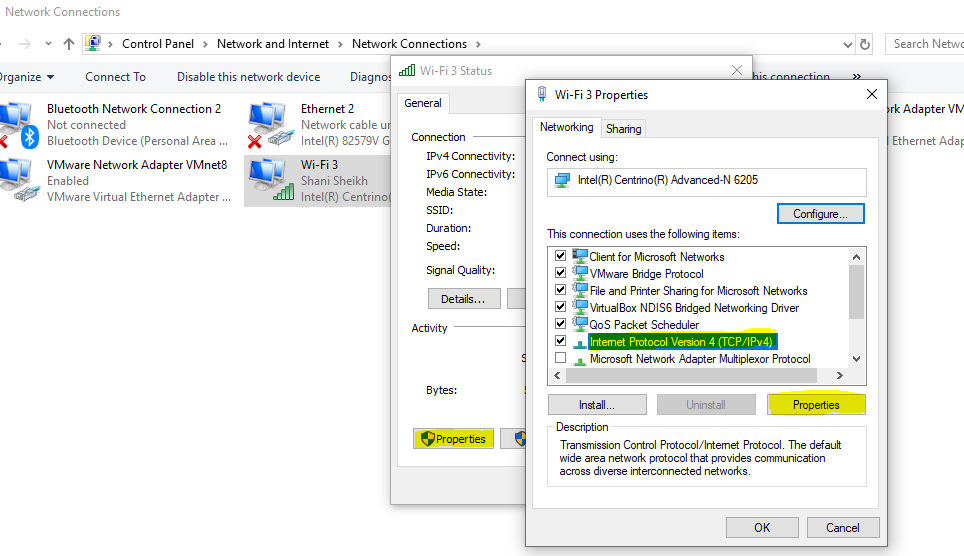The width and height of the screenshot is (964, 556).
Task: Click items list scroll down arrow
Action: click(856, 359)
